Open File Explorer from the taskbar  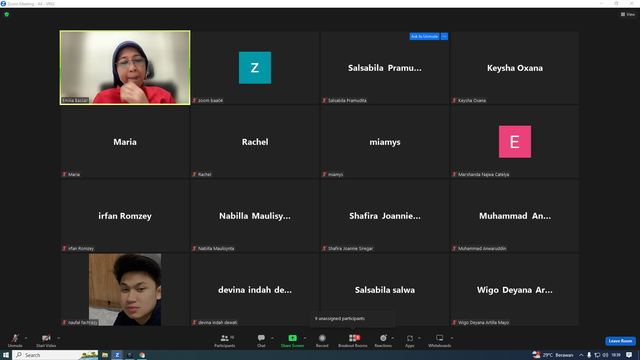(105, 355)
